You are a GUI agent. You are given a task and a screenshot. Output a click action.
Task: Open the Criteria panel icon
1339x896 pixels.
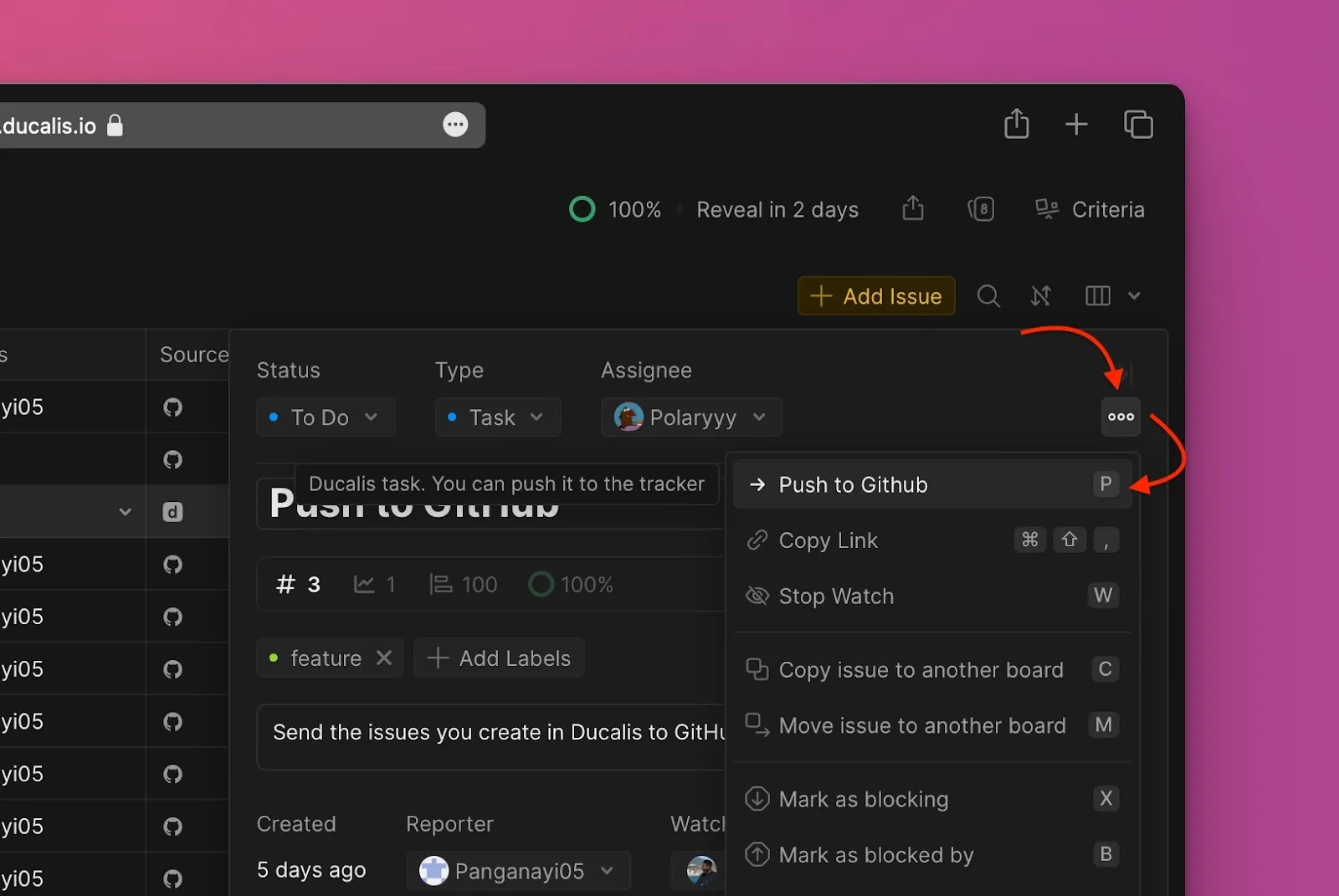click(1046, 209)
